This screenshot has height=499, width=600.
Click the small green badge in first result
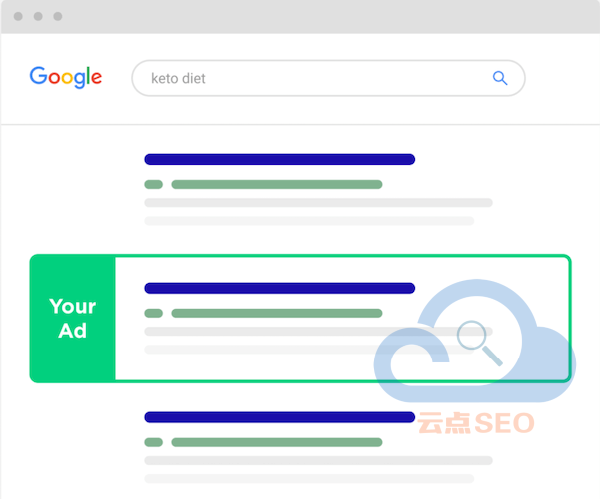(x=153, y=184)
